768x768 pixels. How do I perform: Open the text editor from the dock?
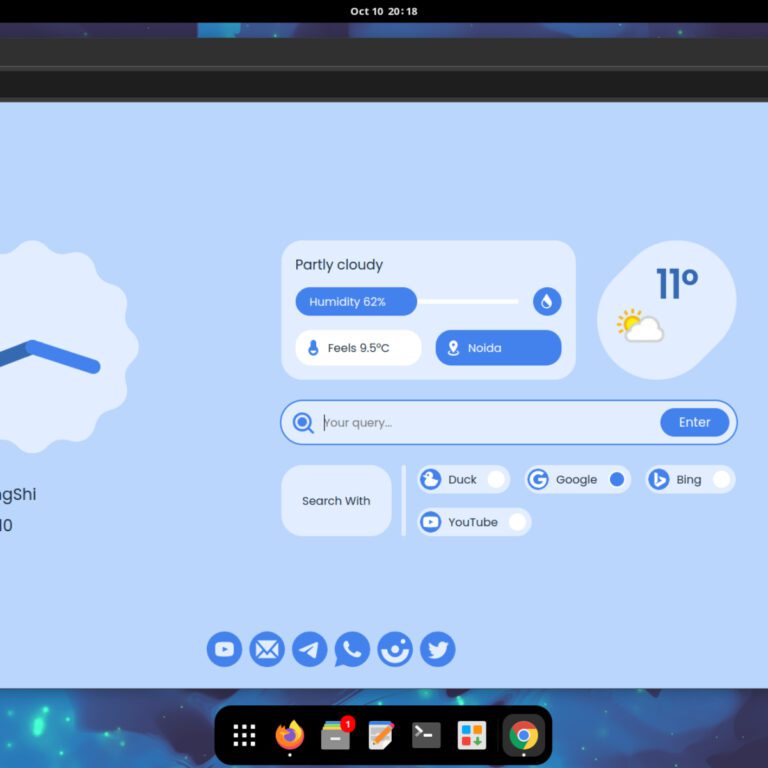click(x=381, y=735)
